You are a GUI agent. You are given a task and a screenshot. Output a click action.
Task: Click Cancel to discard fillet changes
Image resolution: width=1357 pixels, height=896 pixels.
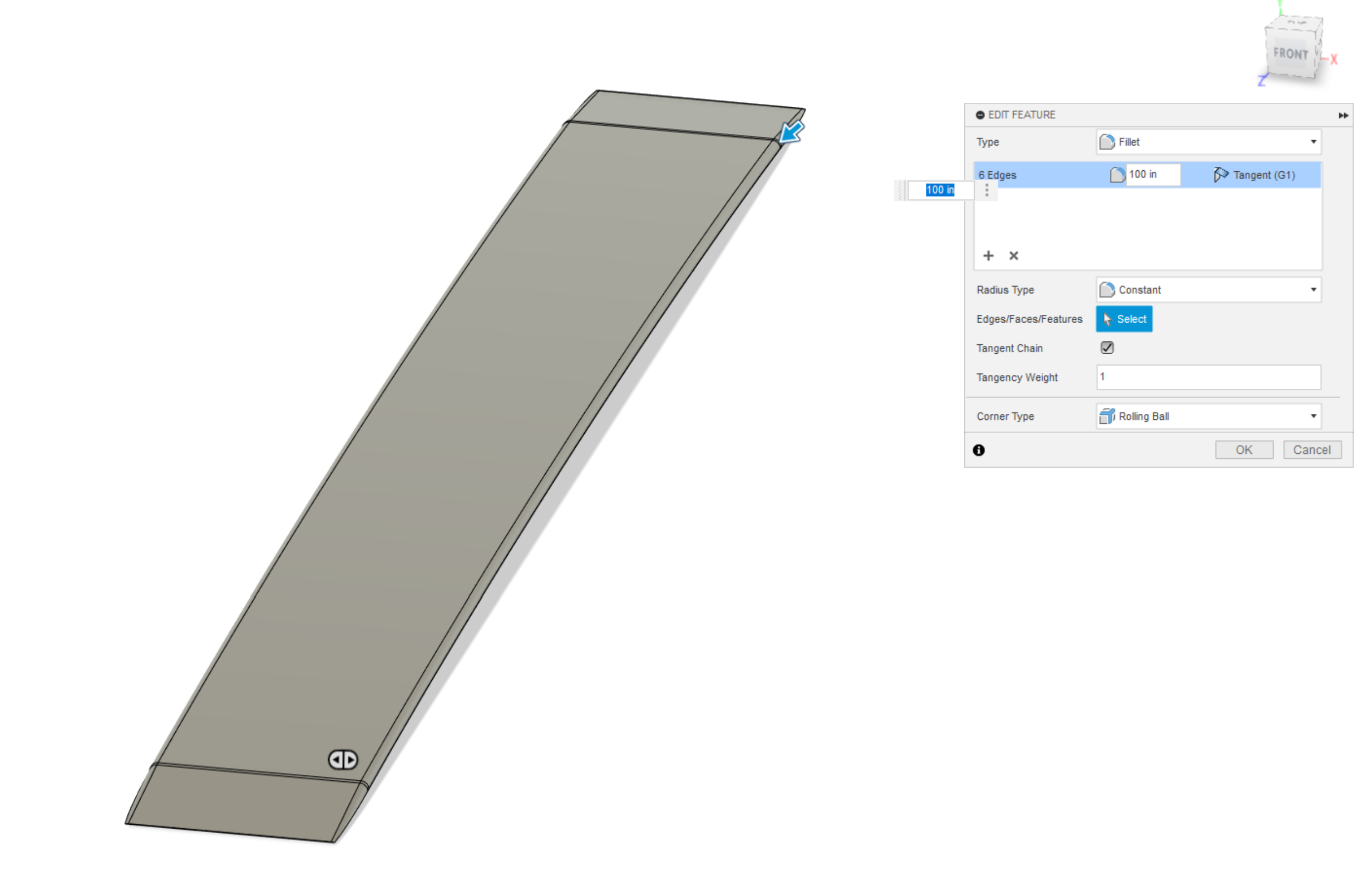(x=1311, y=449)
